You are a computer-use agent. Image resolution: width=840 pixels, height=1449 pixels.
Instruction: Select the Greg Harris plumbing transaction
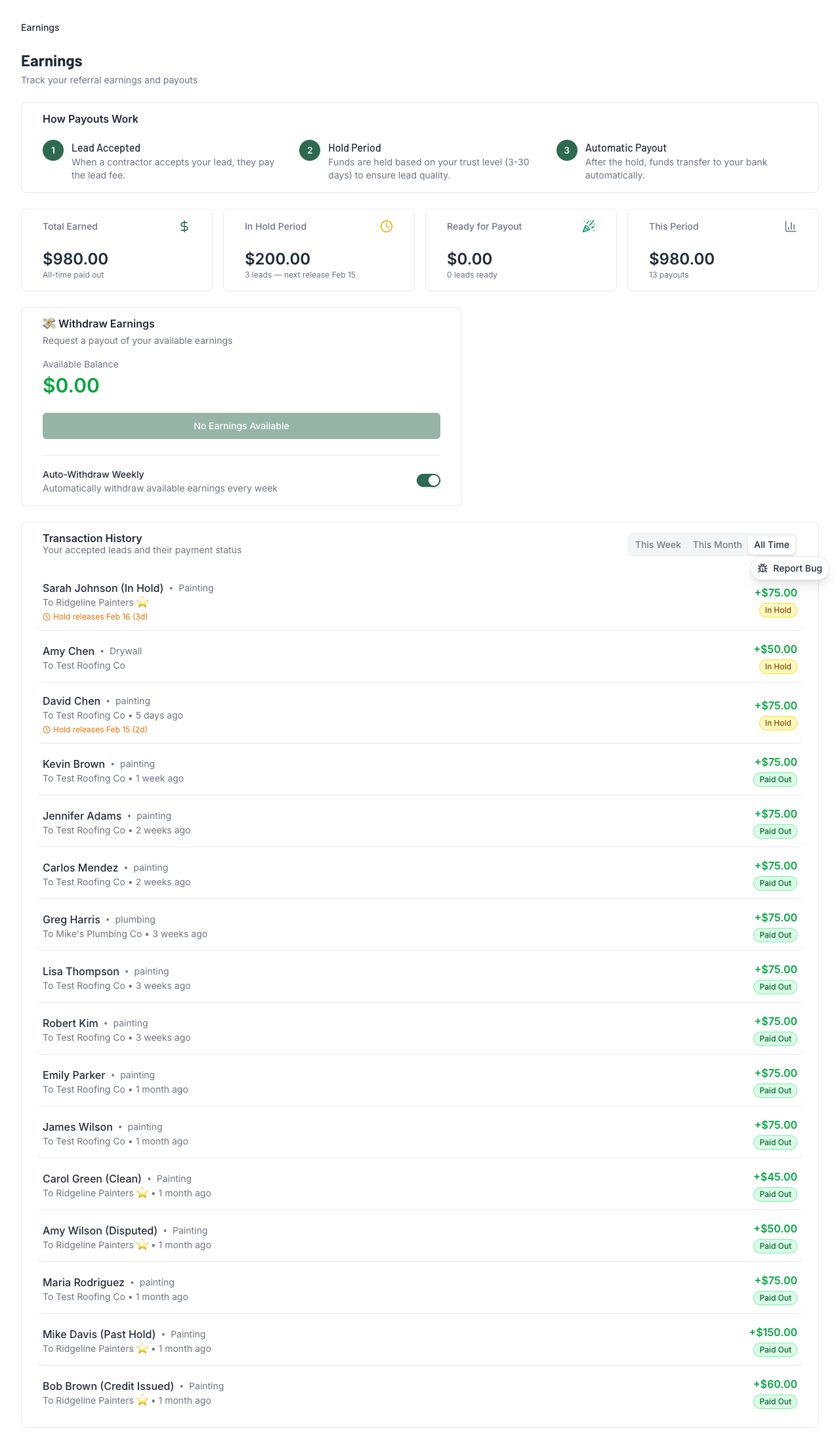tap(420, 926)
